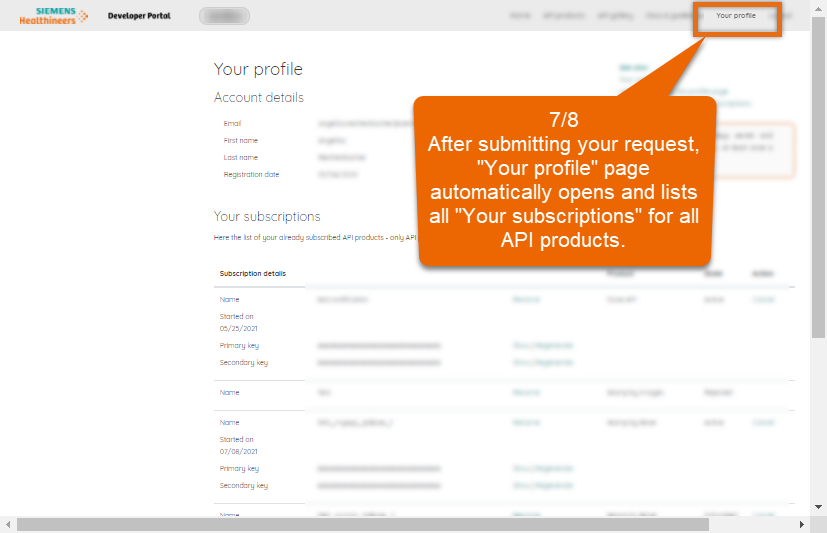This screenshot has height=533, width=827.
Task: Click the vertical scrollbar down arrow
Action: 819,508
